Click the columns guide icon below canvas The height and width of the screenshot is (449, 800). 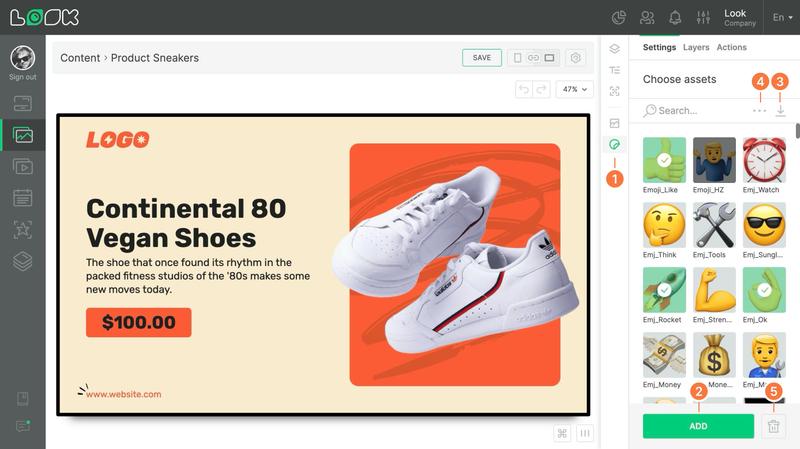coord(585,433)
